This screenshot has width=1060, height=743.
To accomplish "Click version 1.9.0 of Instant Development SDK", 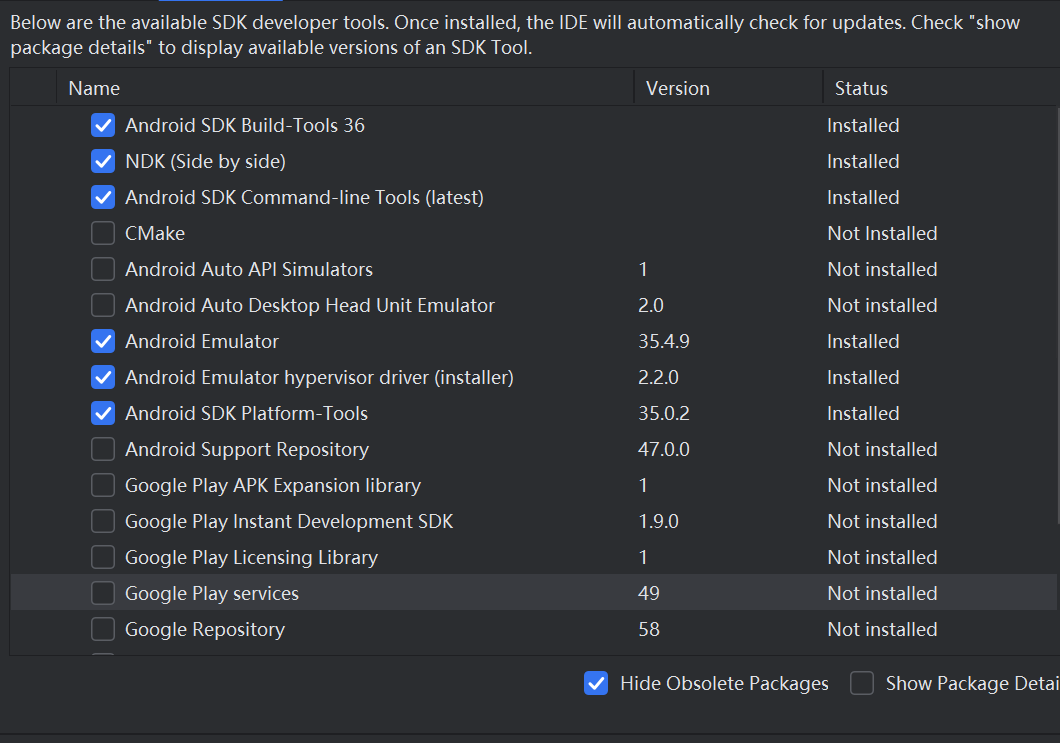I will click(x=658, y=521).
